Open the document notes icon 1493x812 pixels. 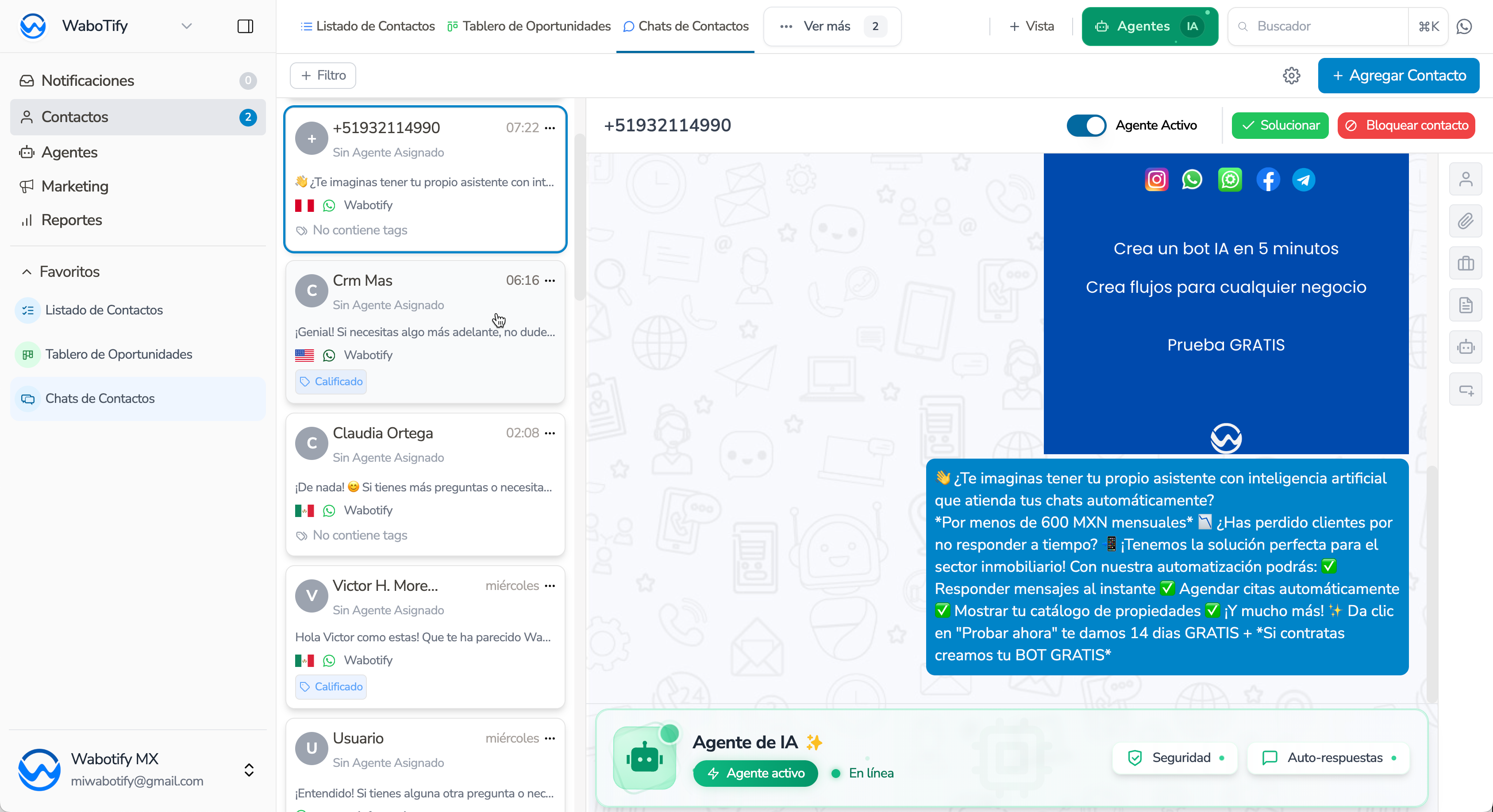pos(1466,305)
